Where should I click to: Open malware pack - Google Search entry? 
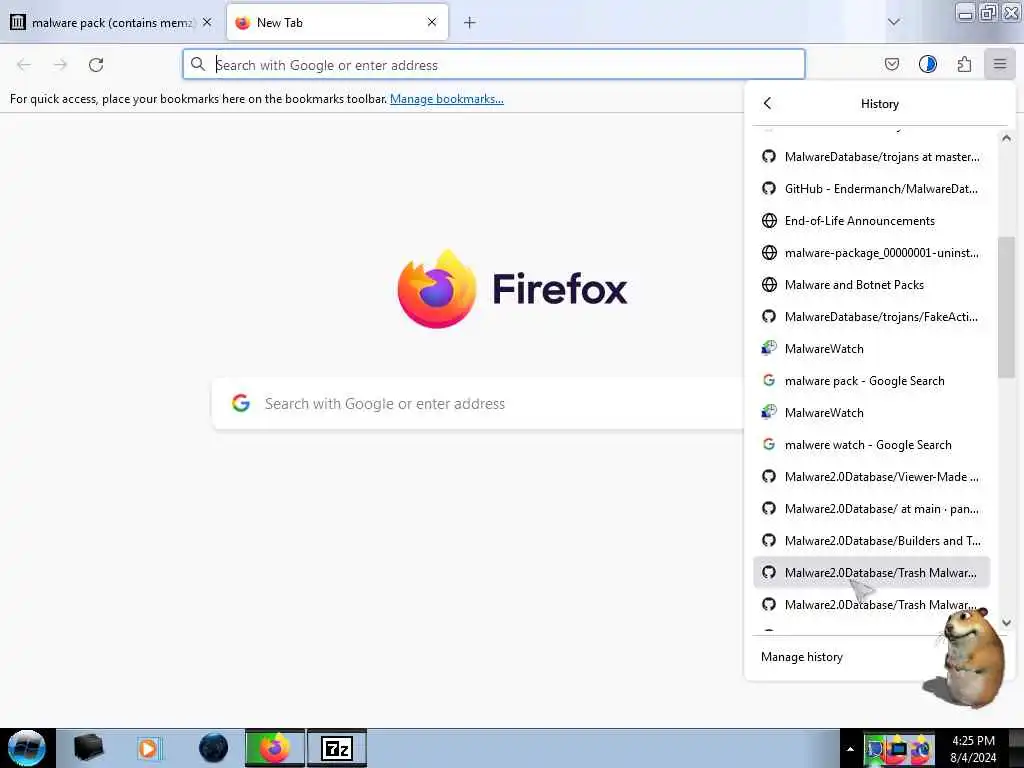(x=871, y=381)
